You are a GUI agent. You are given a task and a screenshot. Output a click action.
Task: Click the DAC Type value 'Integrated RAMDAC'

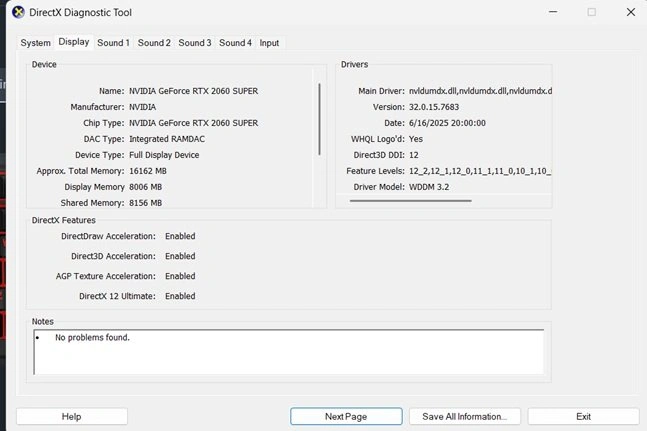[167, 139]
